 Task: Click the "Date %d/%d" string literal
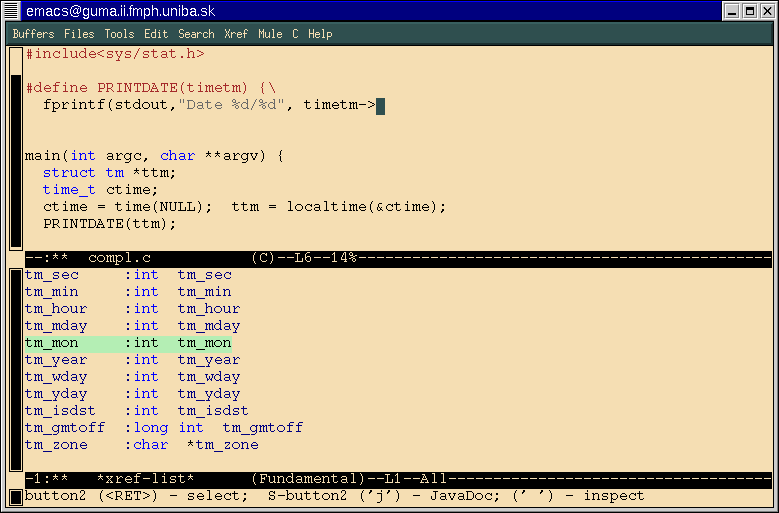(x=232, y=105)
